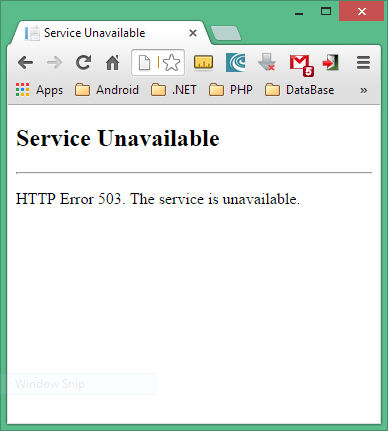Image resolution: width=388 pixels, height=431 pixels.
Task: Click the page info icon in address bar
Action: click(144, 63)
